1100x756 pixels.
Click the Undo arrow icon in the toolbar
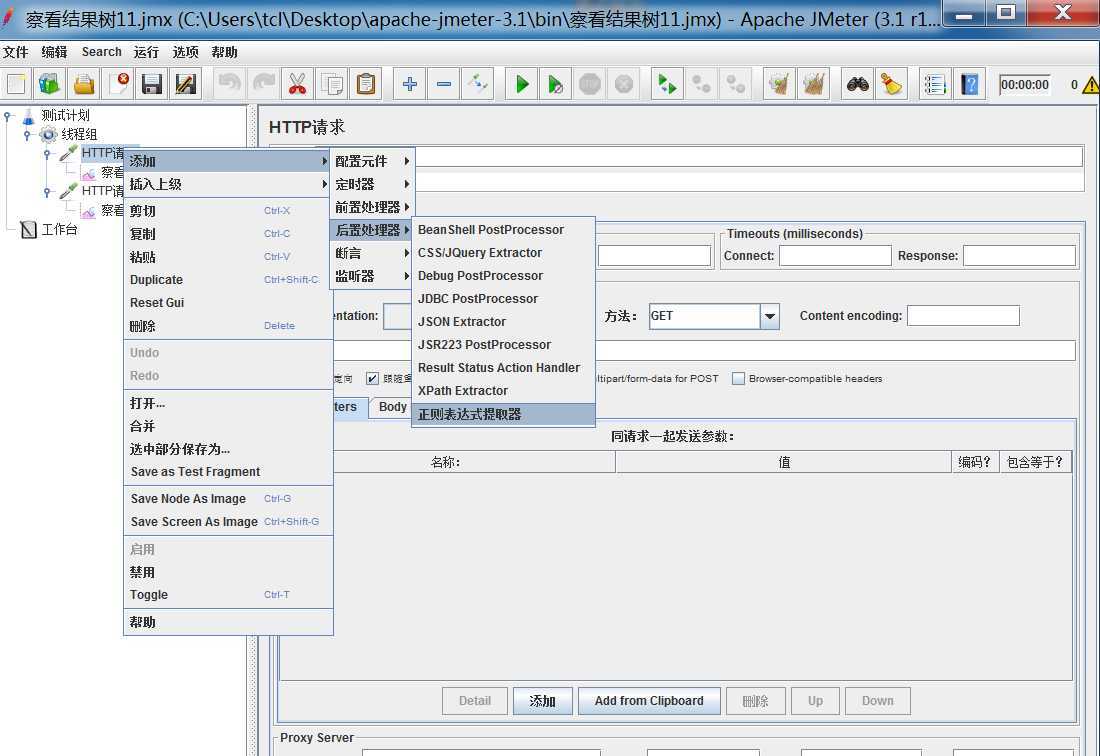[x=229, y=85]
